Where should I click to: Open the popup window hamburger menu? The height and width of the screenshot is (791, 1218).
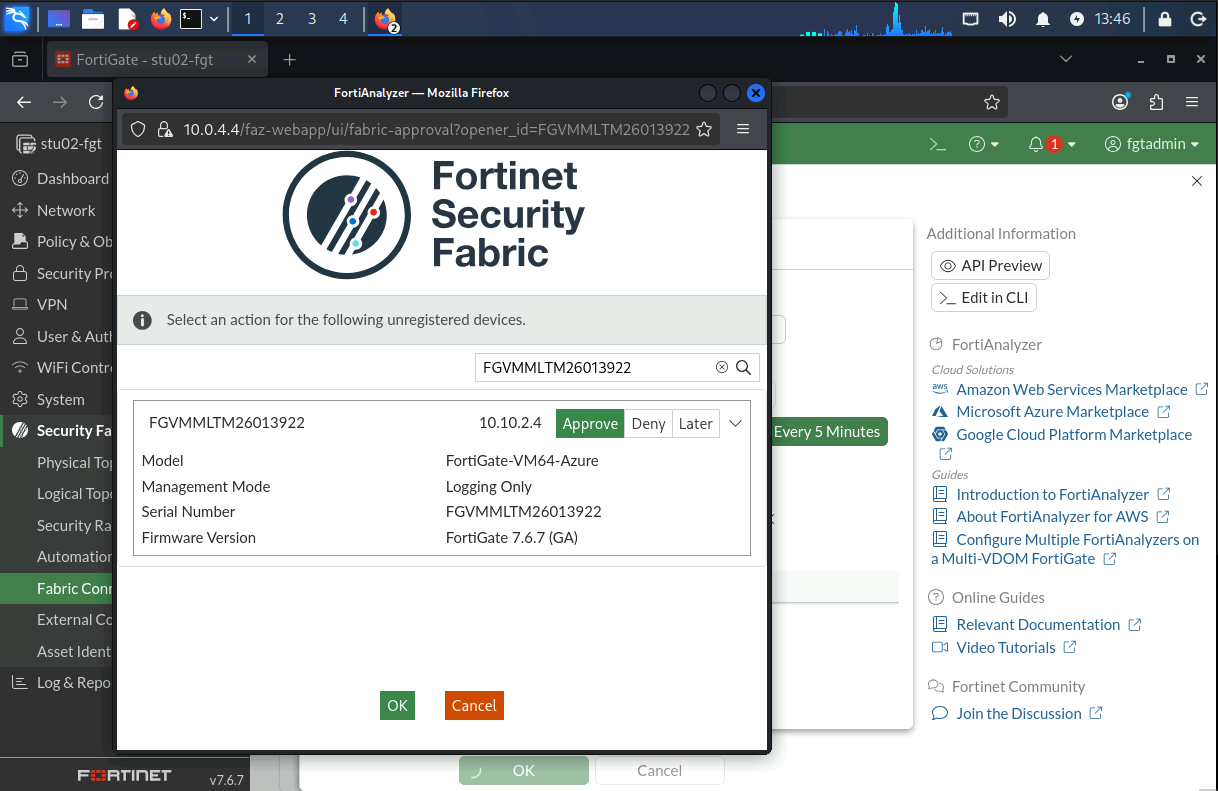743,129
